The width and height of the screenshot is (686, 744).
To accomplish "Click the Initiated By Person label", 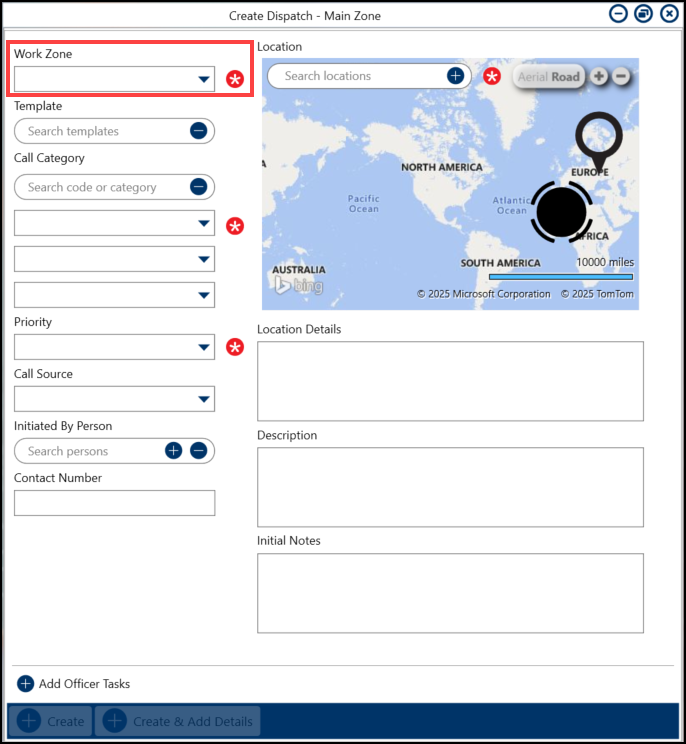I will (x=63, y=426).
